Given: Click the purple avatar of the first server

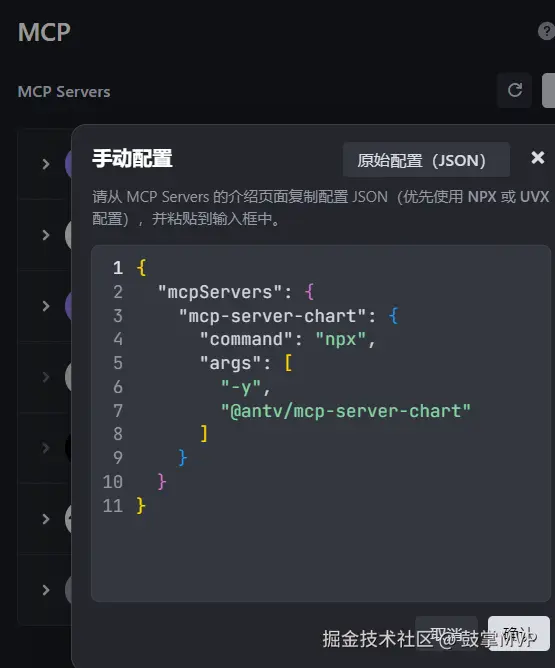Looking at the screenshot, I should (x=68, y=164).
